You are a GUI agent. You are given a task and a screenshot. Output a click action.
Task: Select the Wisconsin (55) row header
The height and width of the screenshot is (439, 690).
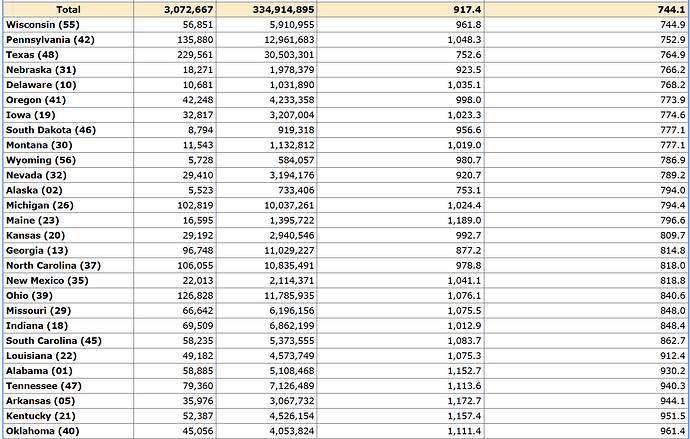coord(43,24)
